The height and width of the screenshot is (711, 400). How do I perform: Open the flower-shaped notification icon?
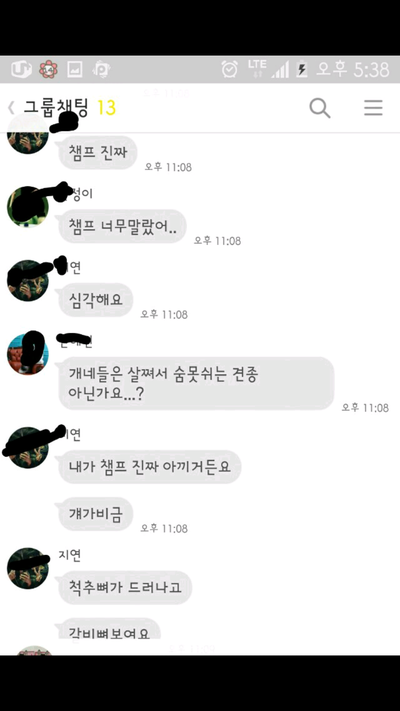coord(48,70)
